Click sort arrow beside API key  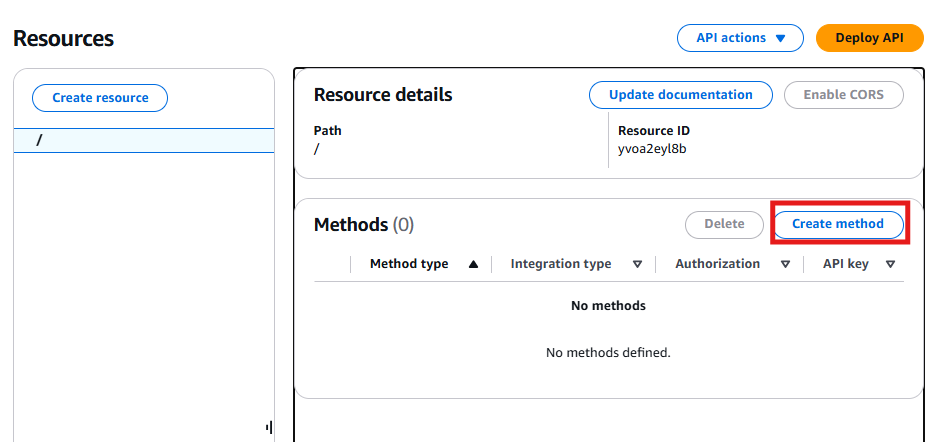pos(890,265)
